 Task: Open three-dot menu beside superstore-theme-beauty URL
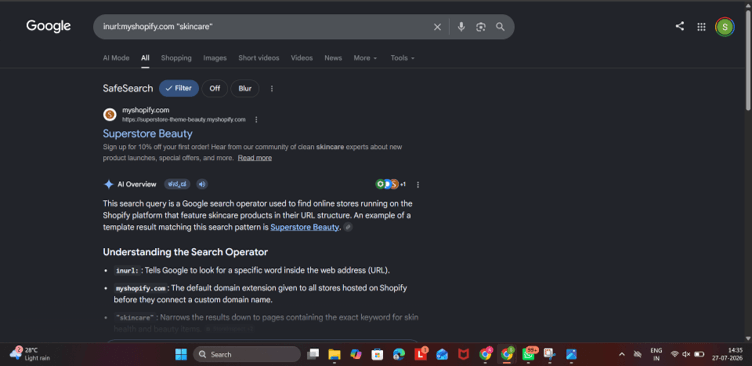tap(256, 119)
